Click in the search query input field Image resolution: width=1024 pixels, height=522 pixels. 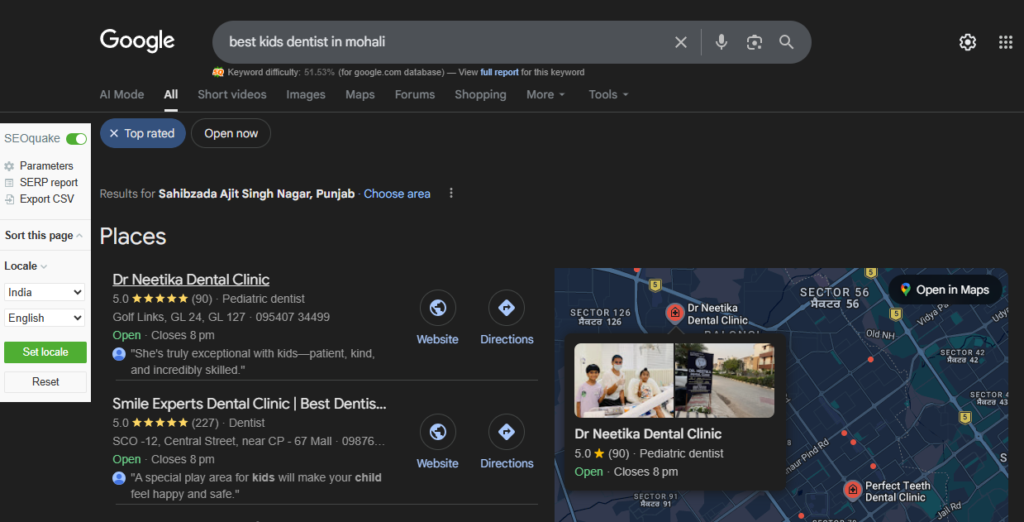[x=444, y=42]
